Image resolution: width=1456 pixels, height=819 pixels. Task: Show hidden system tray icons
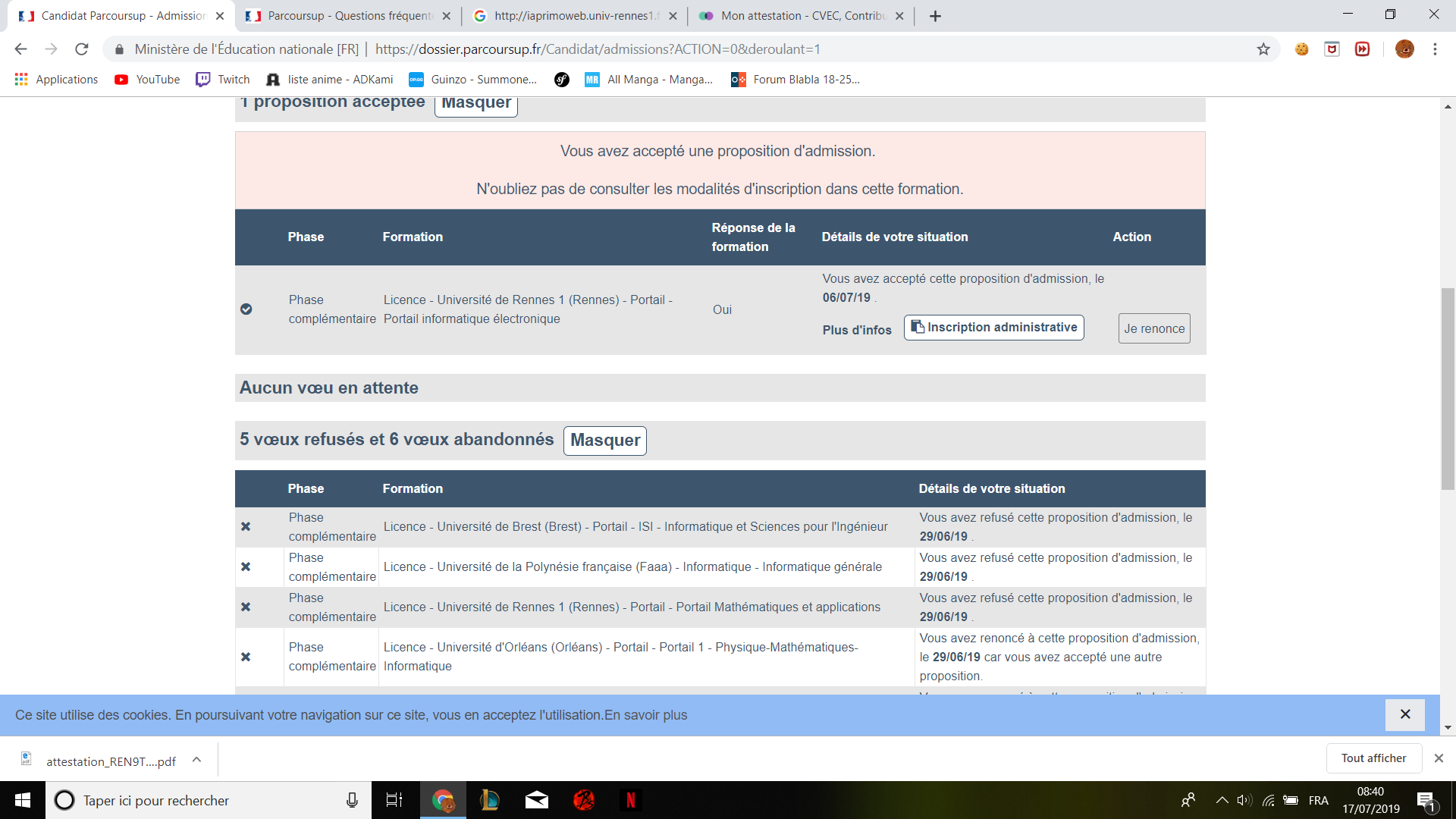pyautogui.click(x=1222, y=800)
